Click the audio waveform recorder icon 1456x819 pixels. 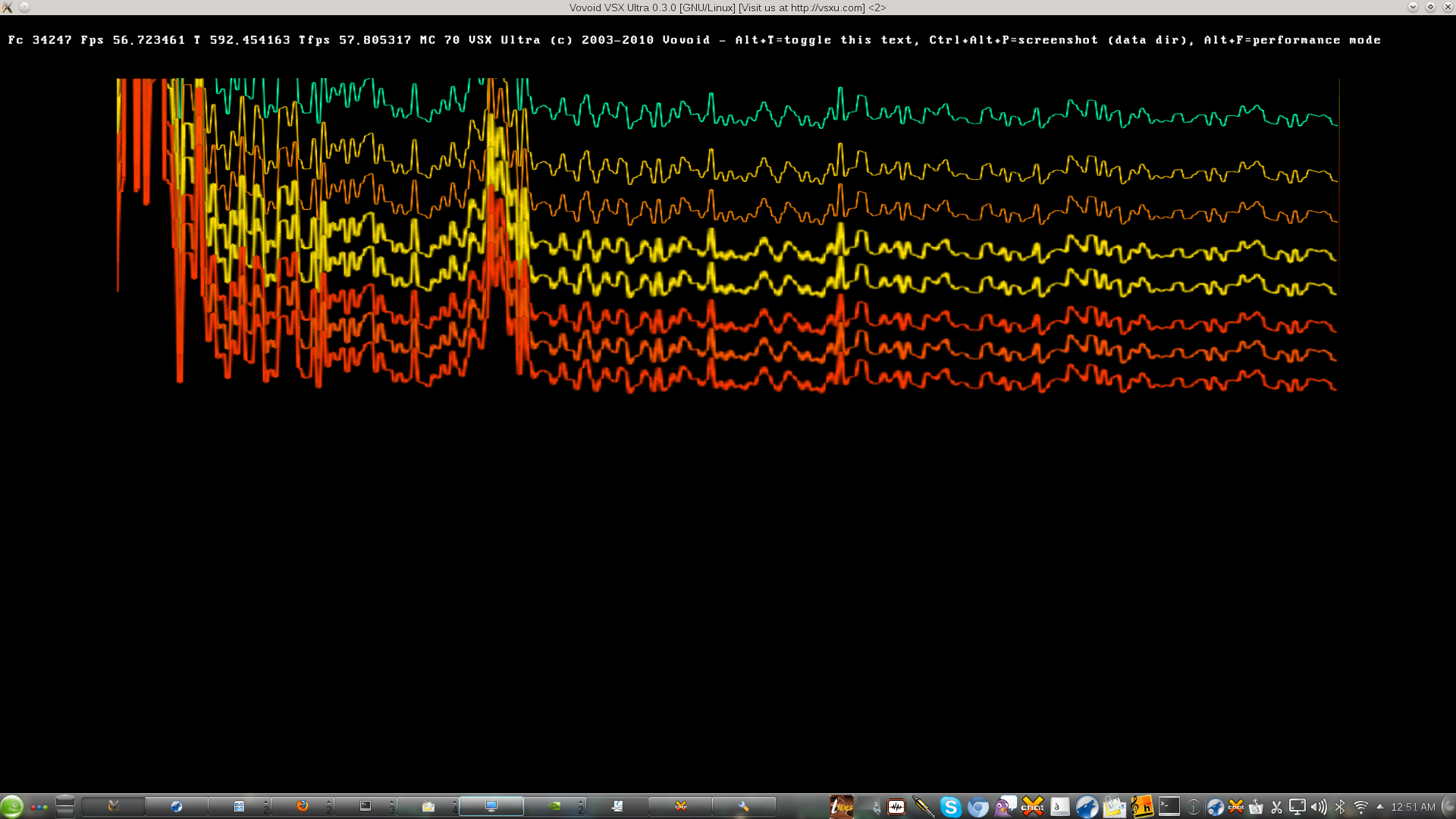(x=896, y=807)
